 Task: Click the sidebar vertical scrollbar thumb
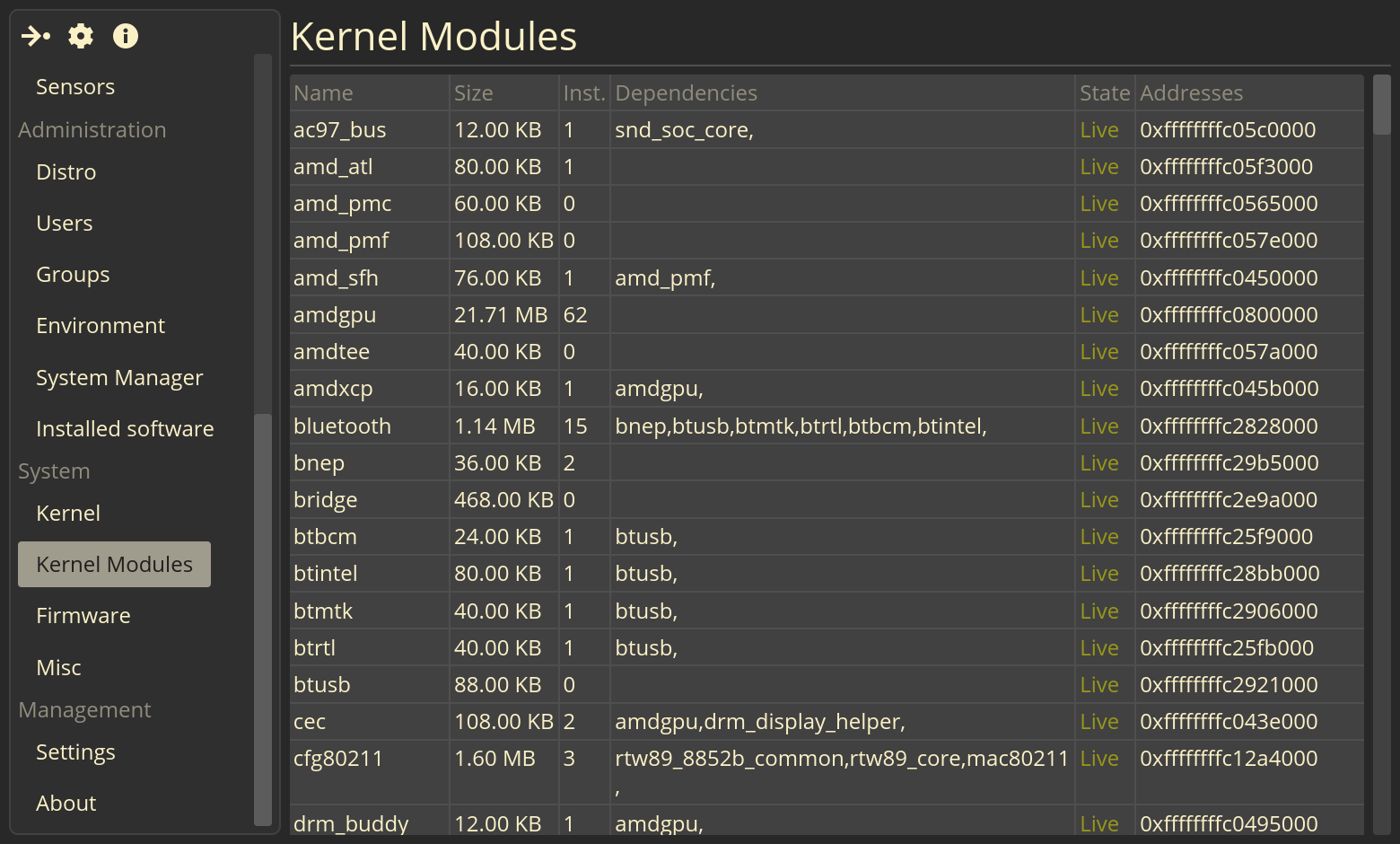pos(263,619)
